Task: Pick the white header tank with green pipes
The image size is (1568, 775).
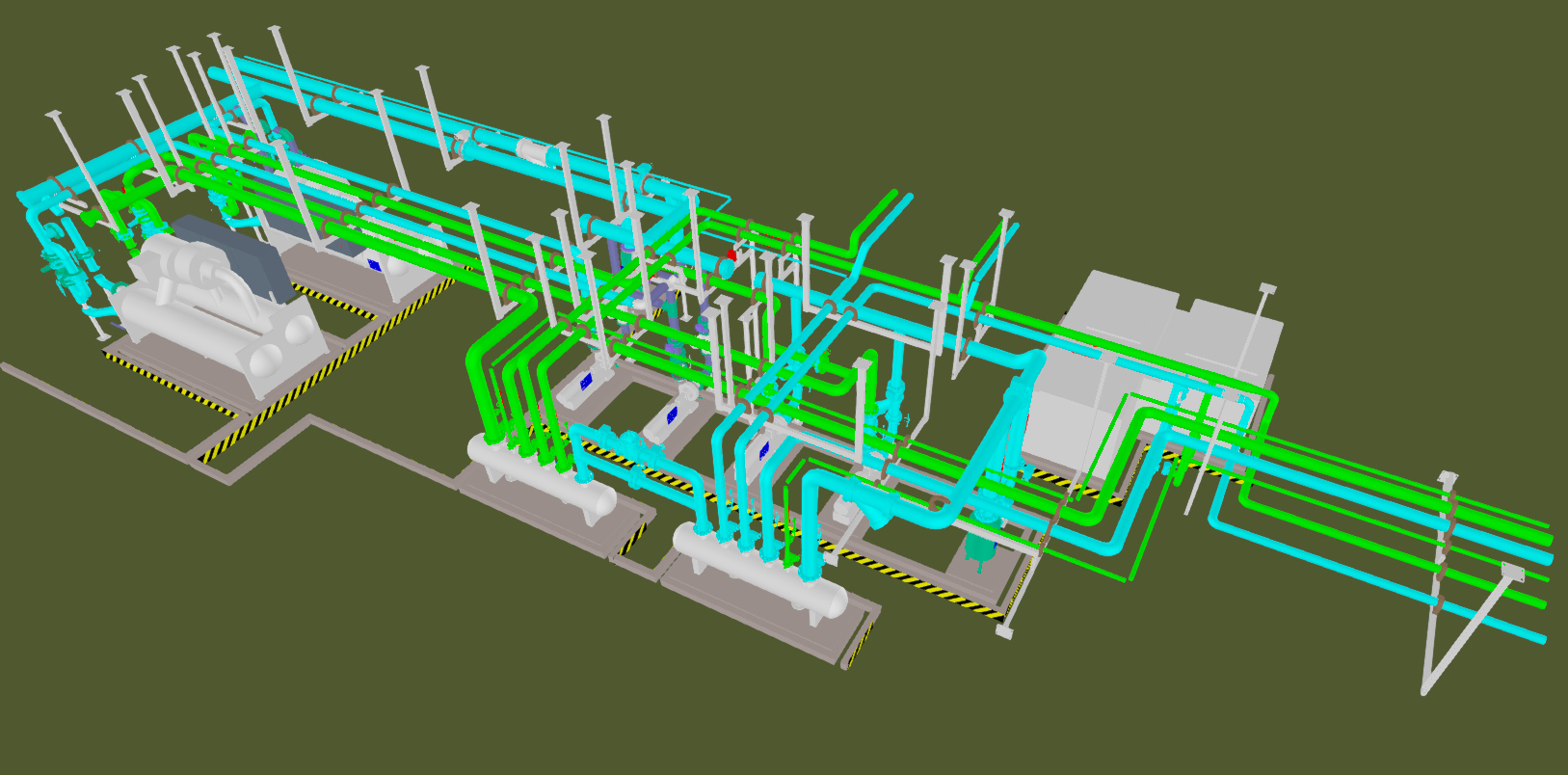Action: [x=541, y=476]
